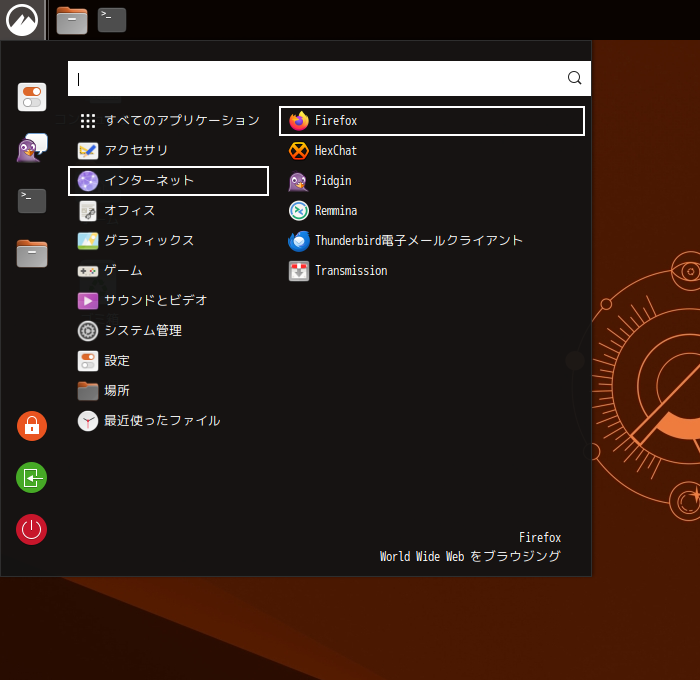This screenshot has height=680, width=700.
Task: Open settings from the favorites sidebar toggle icon
Action: coord(32,97)
